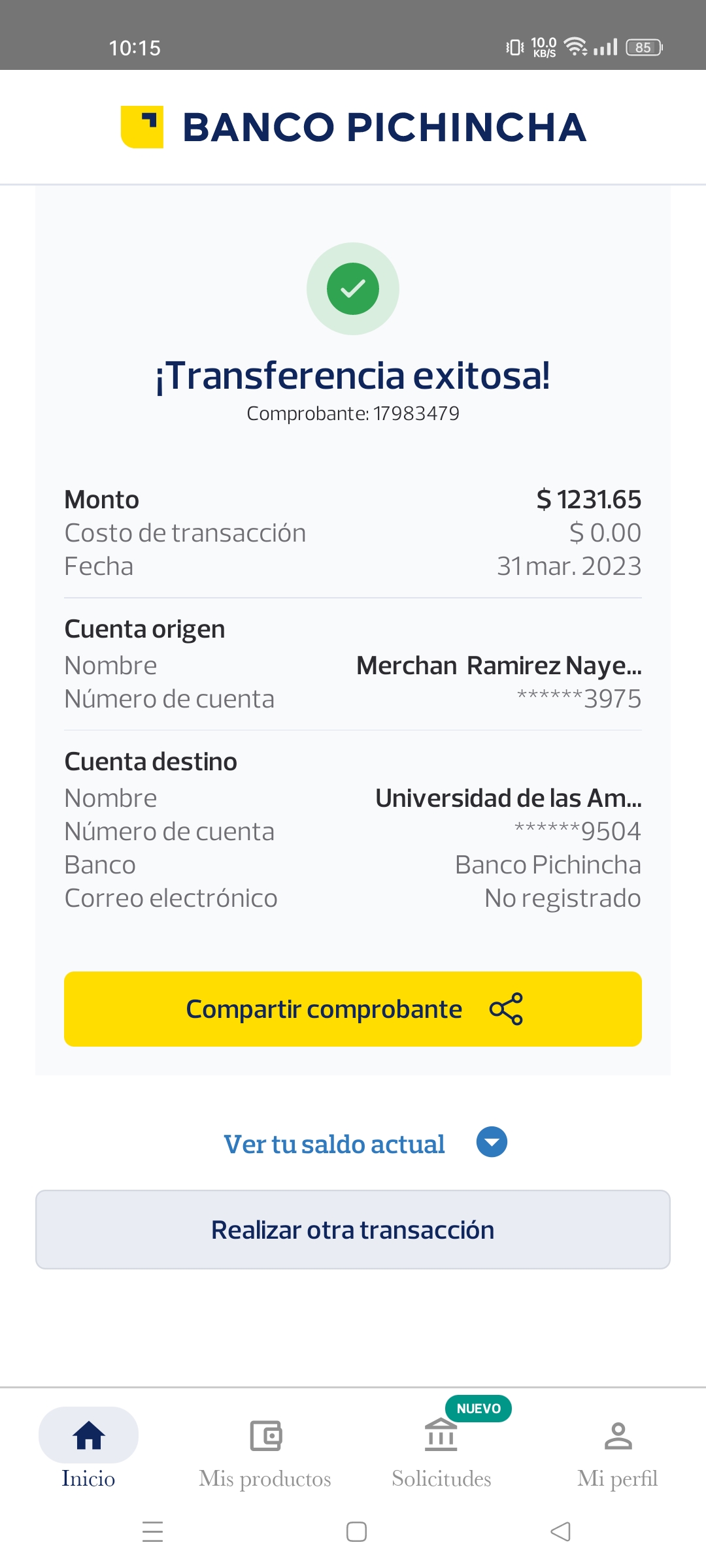Tap the green success checkmark icon
The width and height of the screenshot is (706, 1568).
(x=353, y=289)
